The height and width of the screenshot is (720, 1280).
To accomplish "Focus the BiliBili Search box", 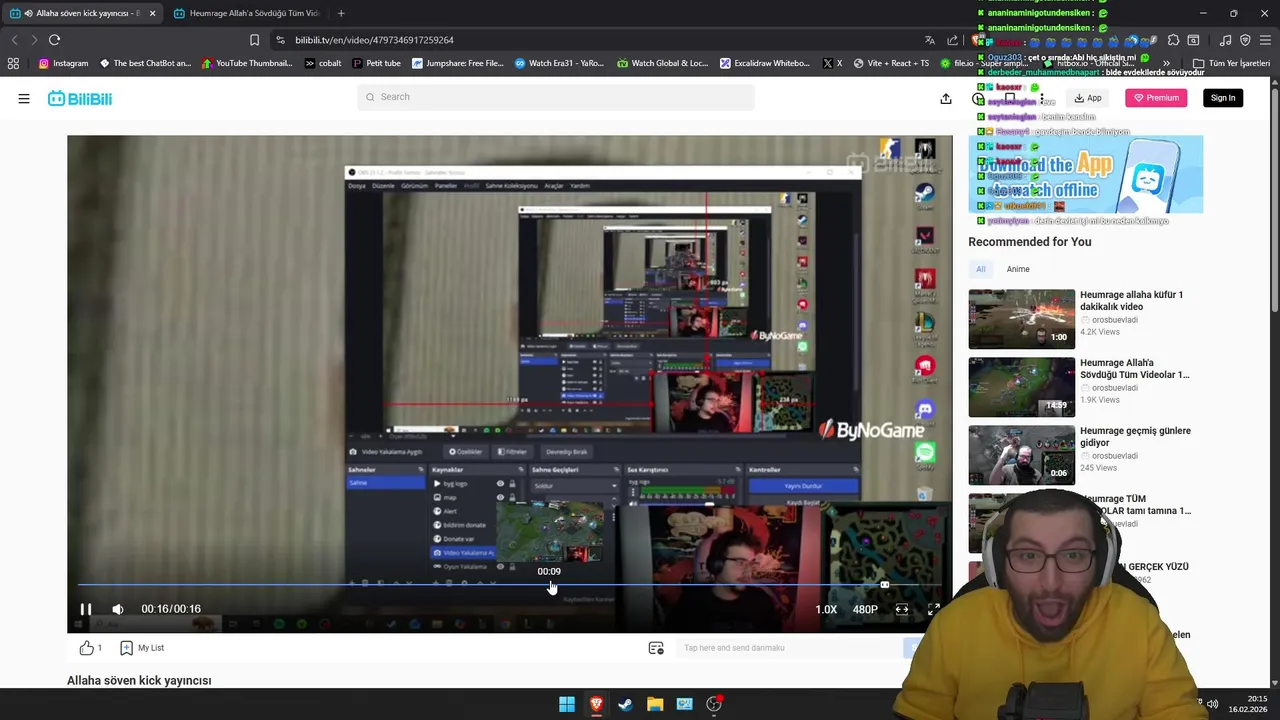I will (x=556, y=97).
